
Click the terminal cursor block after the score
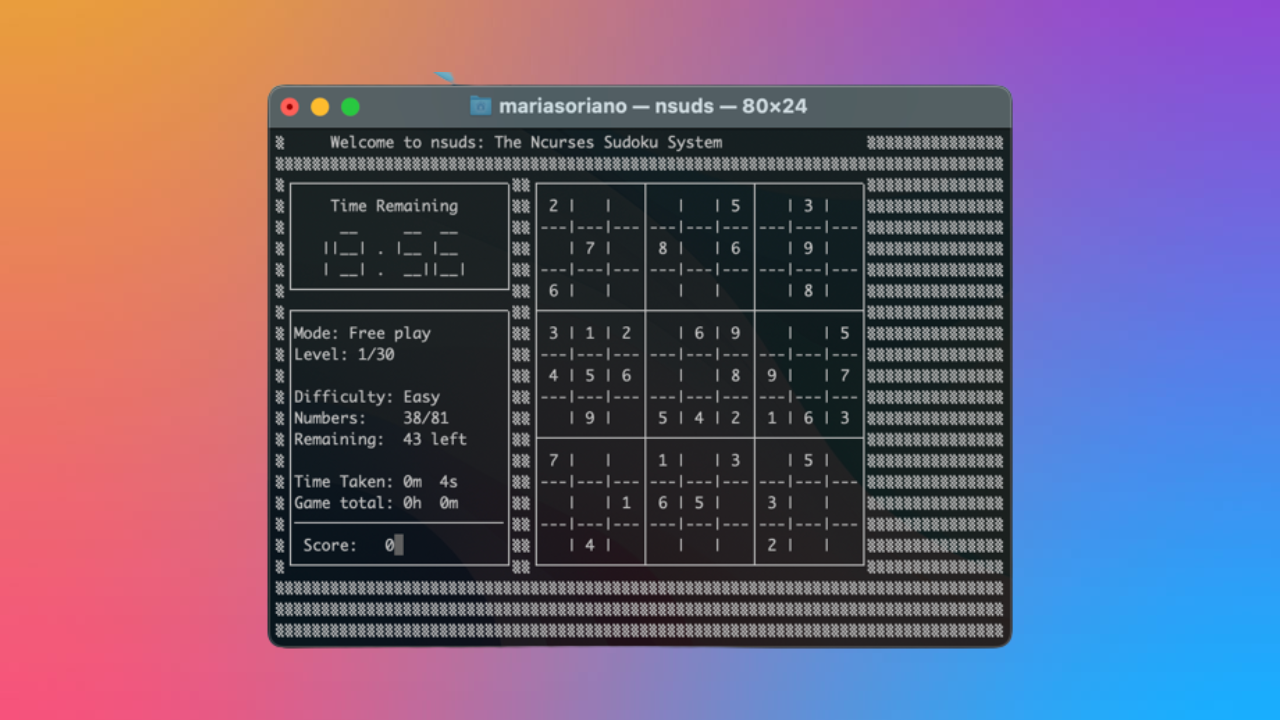click(x=399, y=545)
